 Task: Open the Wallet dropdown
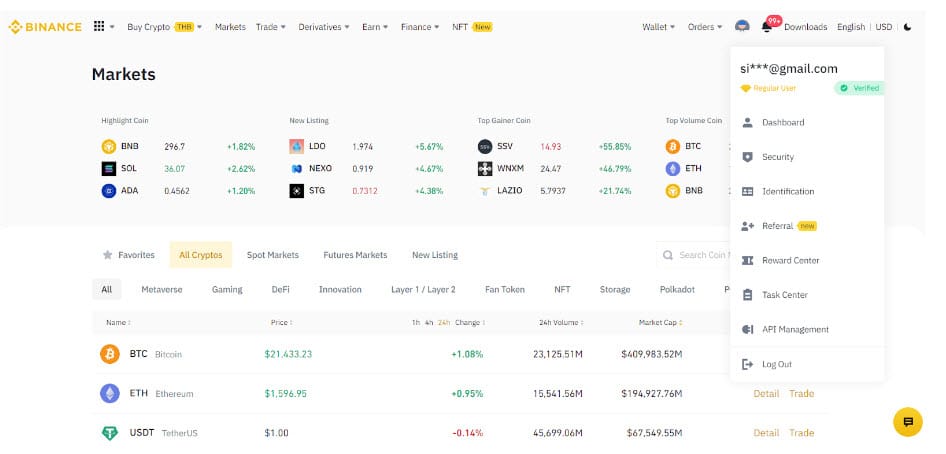658,27
